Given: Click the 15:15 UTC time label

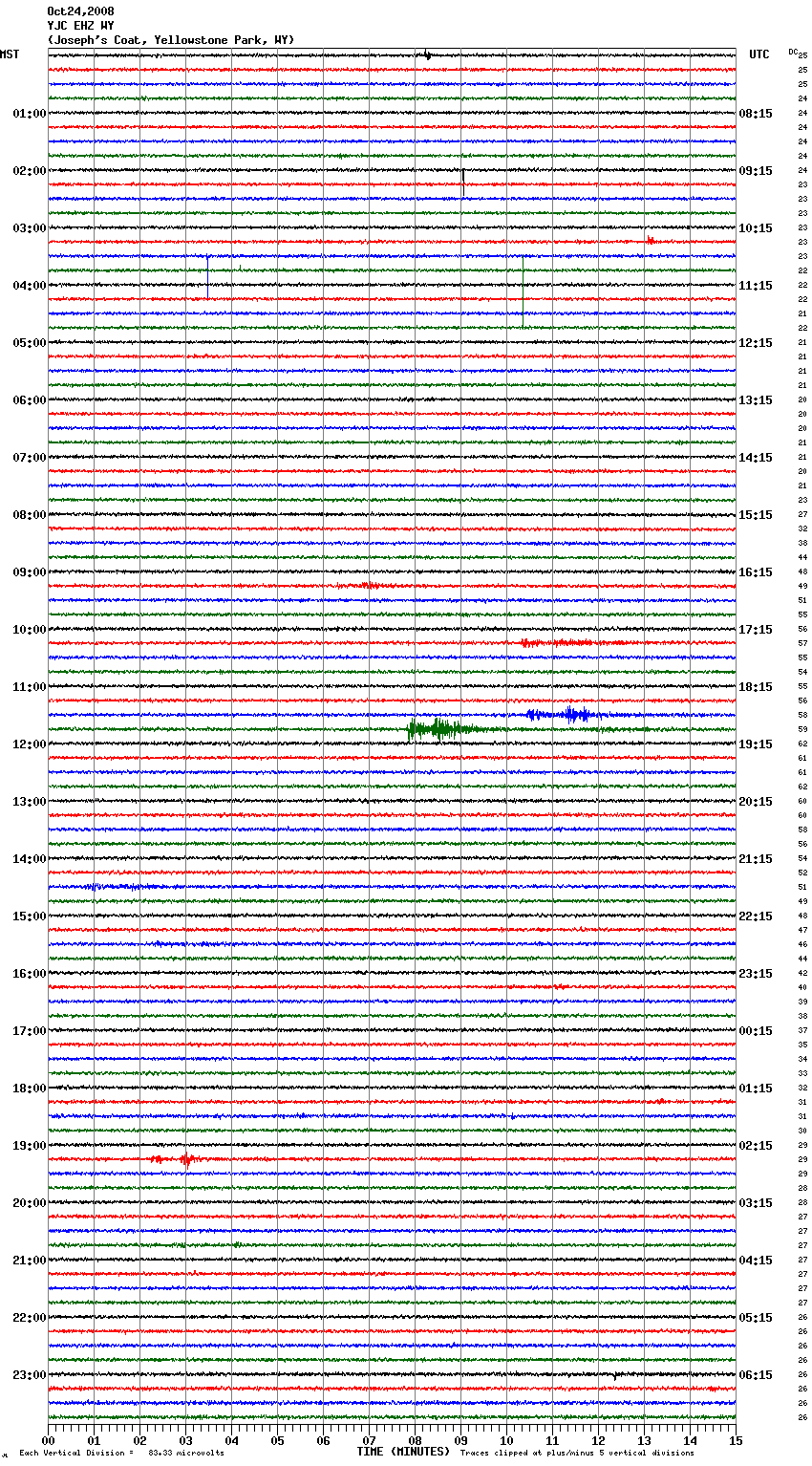Looking at the screenshot, I should (x=756, y=515).
